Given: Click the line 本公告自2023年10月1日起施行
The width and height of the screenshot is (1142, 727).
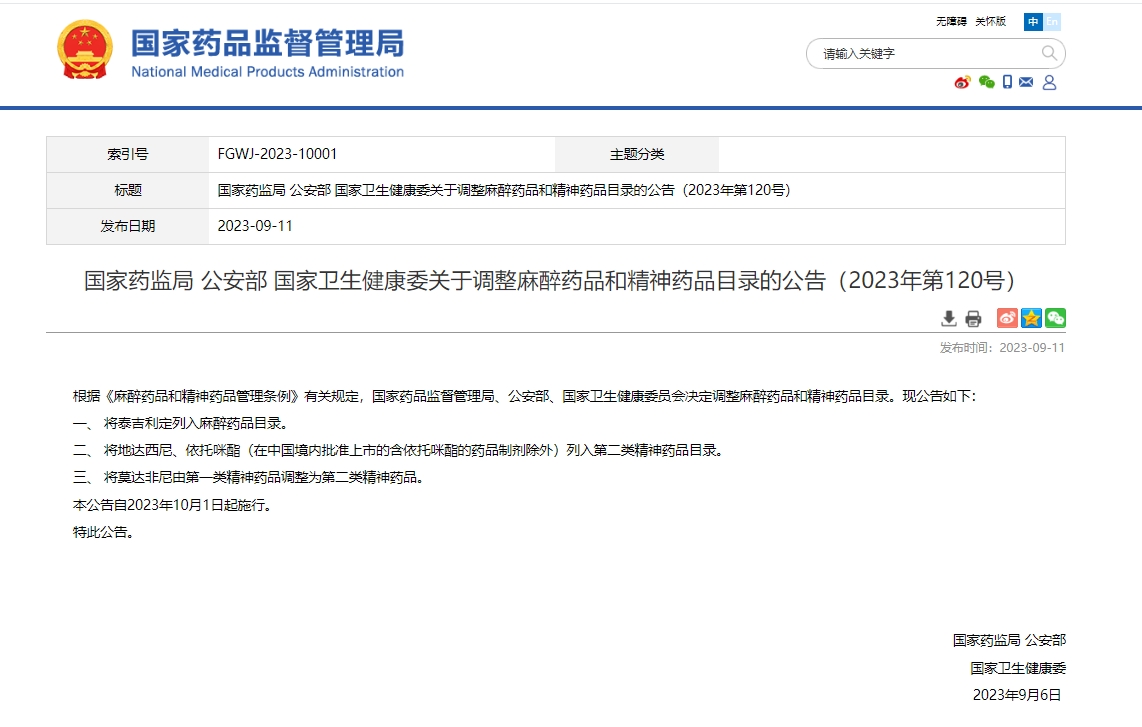Looking at the screenshot, I should click(173, 505).
